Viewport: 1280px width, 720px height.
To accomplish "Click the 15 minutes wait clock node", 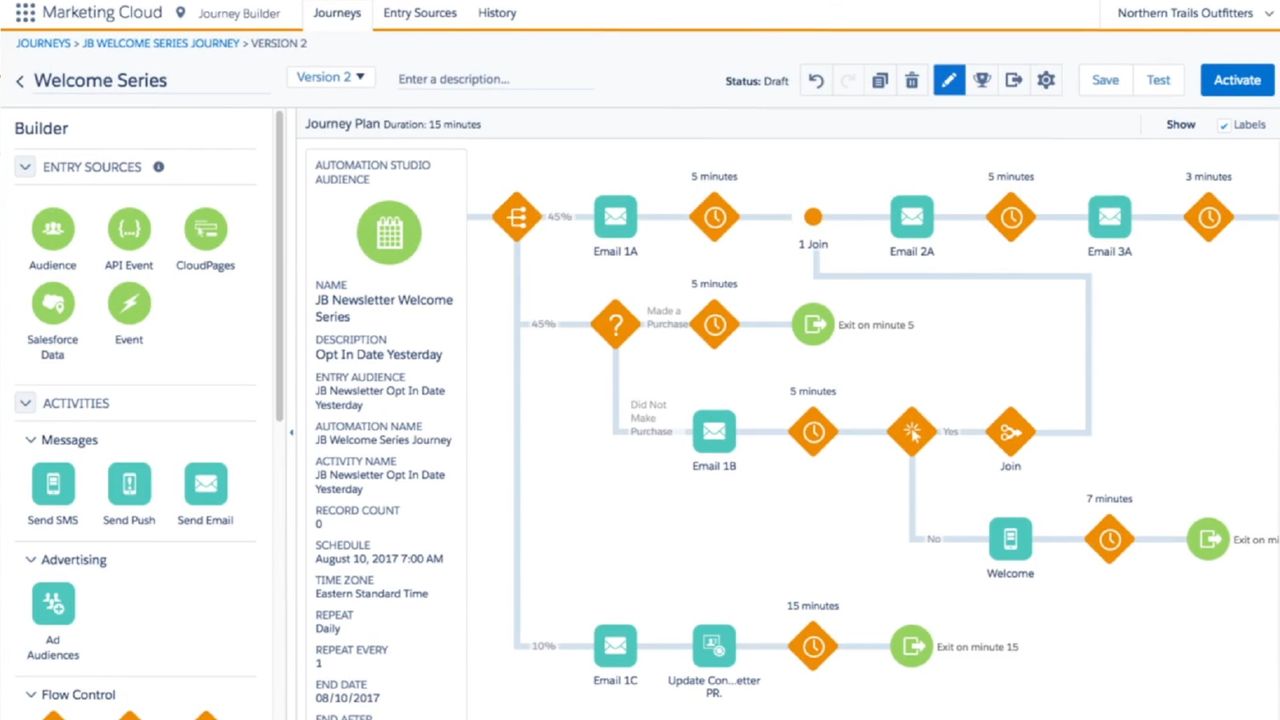I will click(813, 646).
